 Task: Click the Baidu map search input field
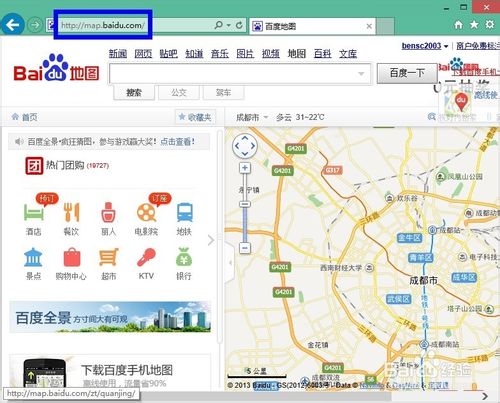240,73
